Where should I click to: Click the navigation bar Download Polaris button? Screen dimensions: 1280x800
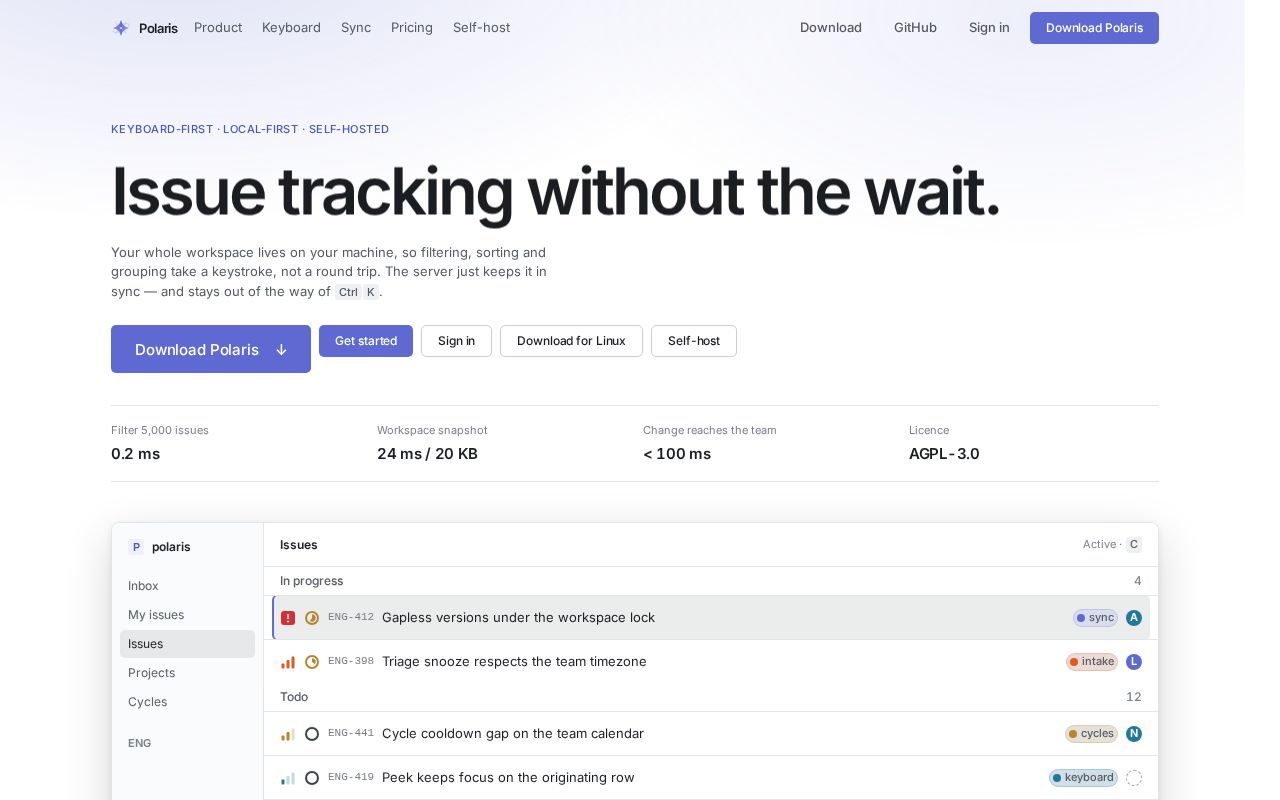click(x=1094, y=28)
